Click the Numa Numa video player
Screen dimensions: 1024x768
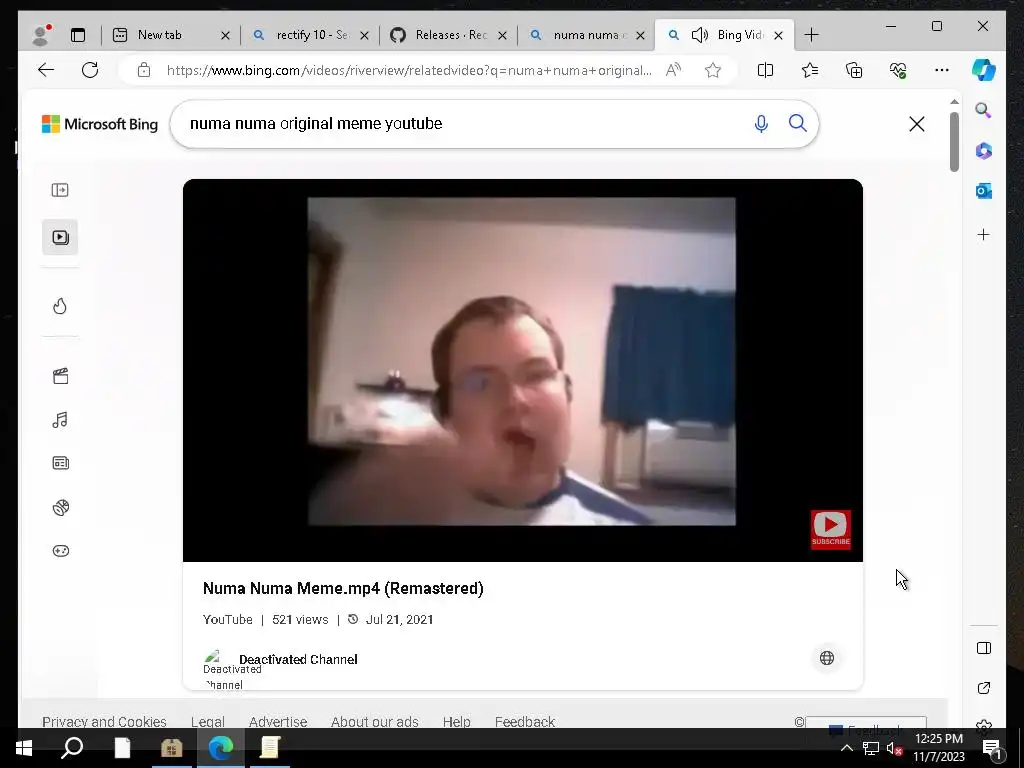click(522, 370)
